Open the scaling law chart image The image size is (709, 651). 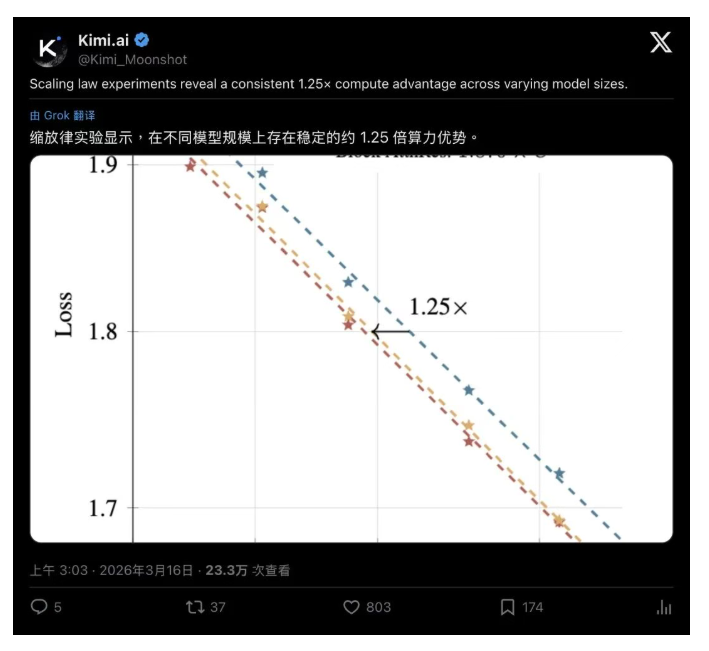click(351, 349)
